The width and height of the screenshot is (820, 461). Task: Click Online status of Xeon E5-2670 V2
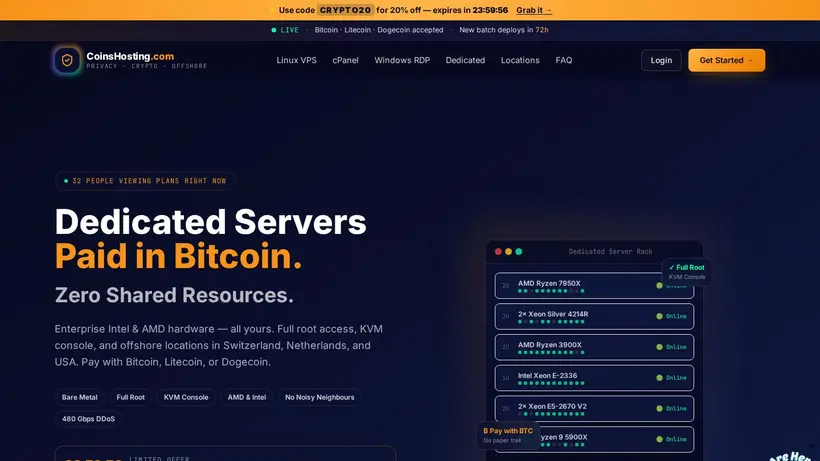[671, 408]
